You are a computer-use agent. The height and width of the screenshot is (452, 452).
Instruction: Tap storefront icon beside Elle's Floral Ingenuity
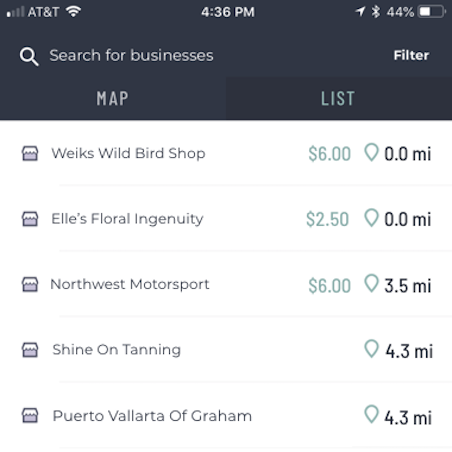tap(30, 219)
